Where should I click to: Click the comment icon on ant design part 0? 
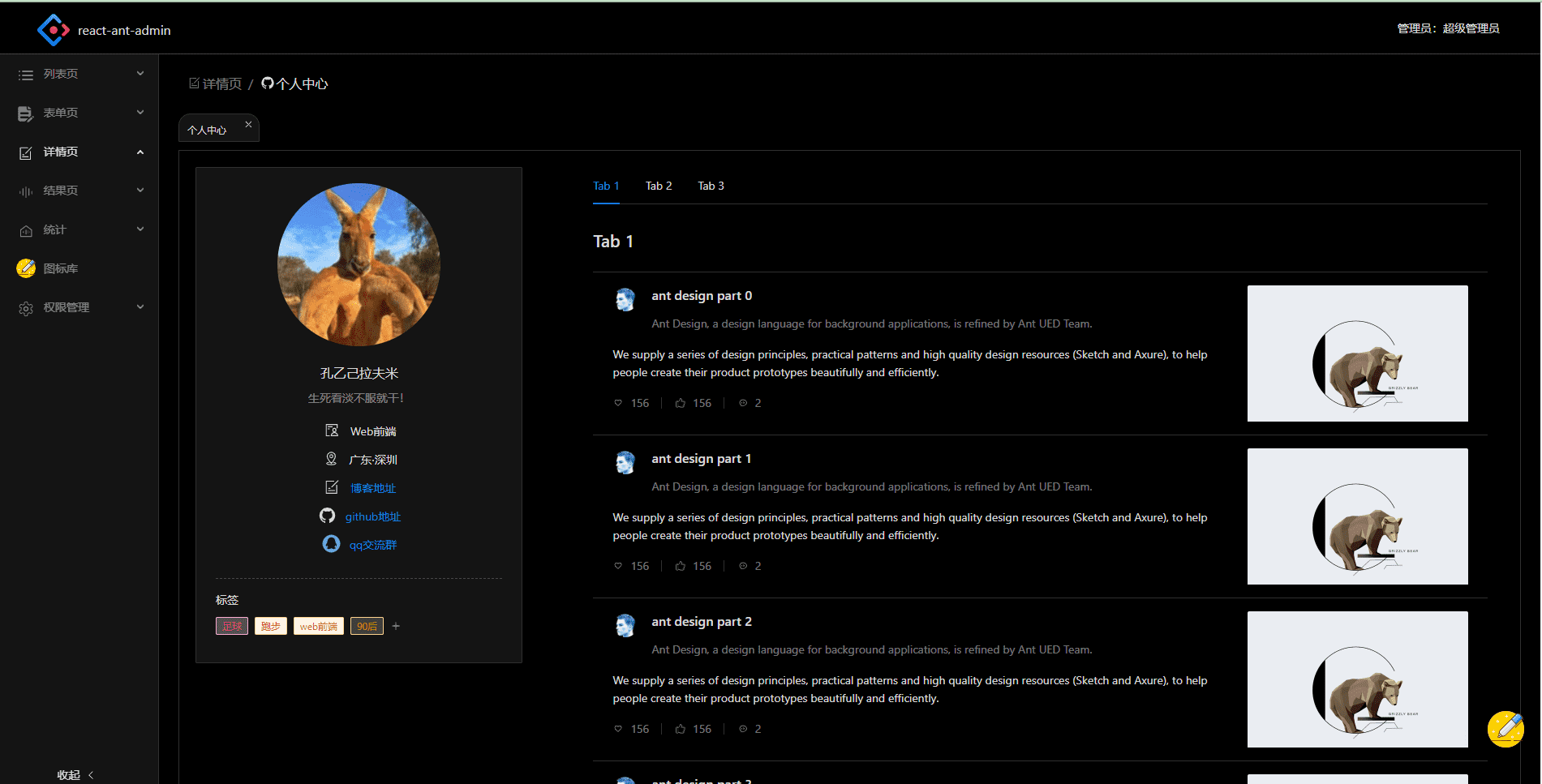743,403
